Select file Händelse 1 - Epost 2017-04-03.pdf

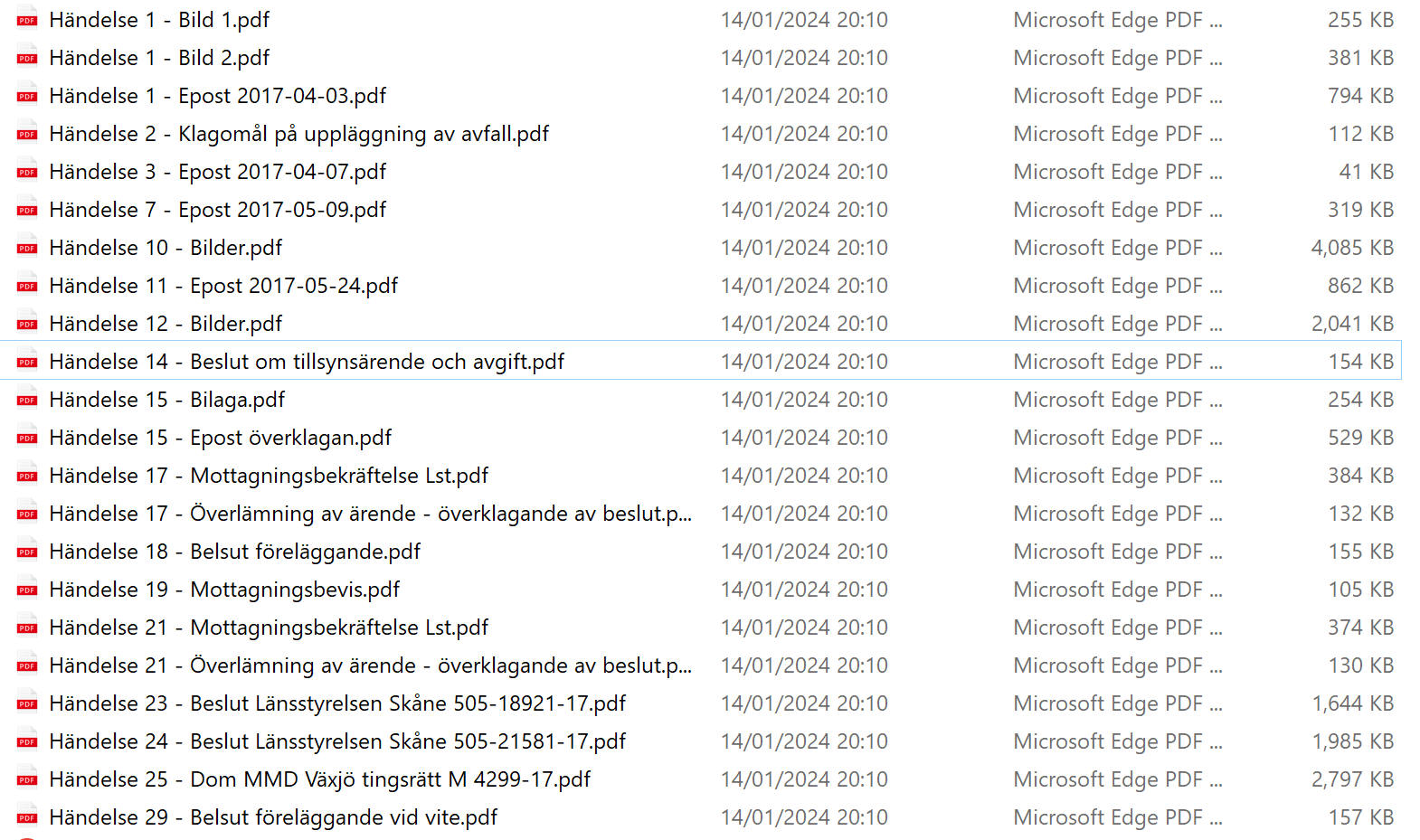click(x=218, y=96)
